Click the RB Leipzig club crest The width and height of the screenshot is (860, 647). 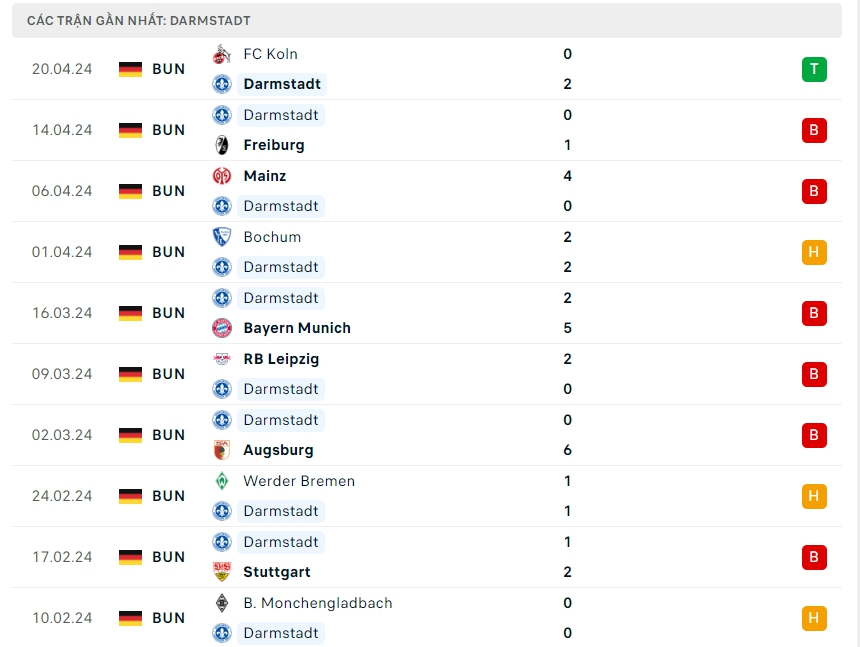click(x=222, y=359)
